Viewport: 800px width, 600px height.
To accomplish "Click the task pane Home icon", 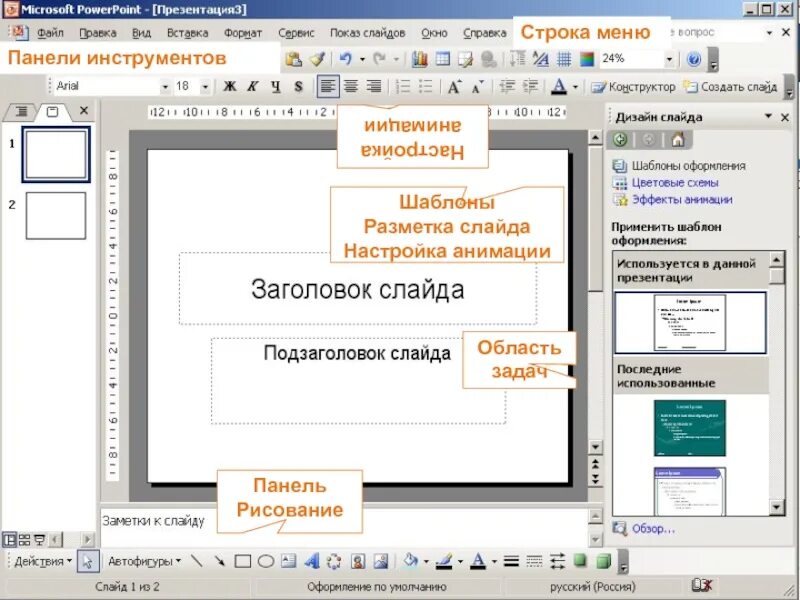I will click(x=678, y=139).
